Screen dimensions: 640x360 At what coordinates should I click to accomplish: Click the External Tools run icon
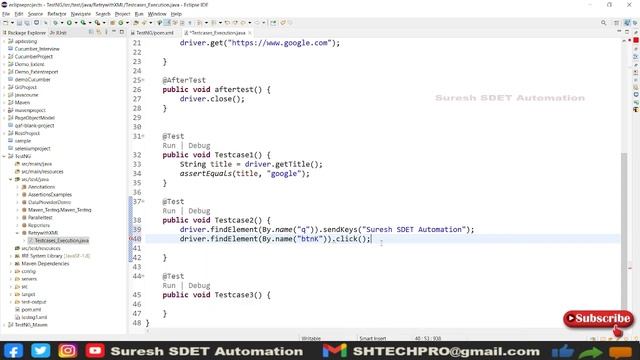97,23
